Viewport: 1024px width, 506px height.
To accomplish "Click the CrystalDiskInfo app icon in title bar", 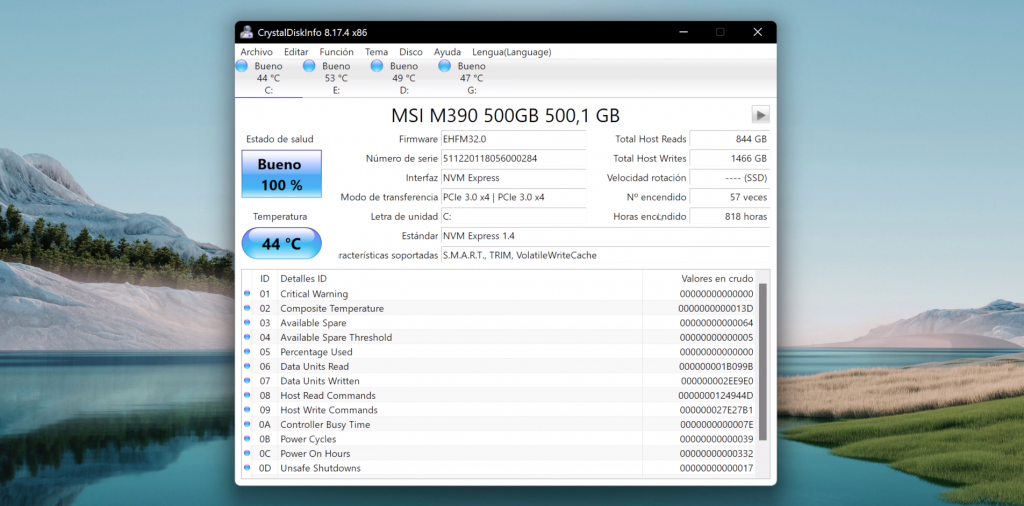I will tap(247, 32).
